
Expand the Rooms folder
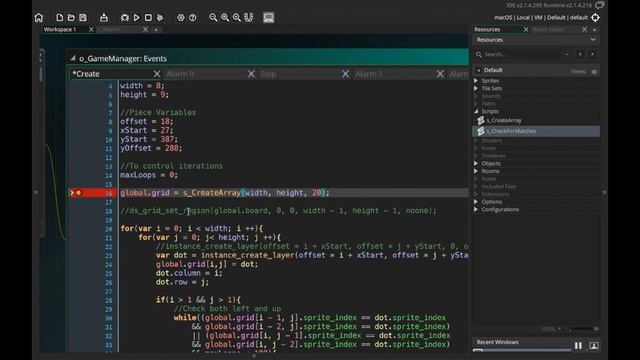[476, 171]
